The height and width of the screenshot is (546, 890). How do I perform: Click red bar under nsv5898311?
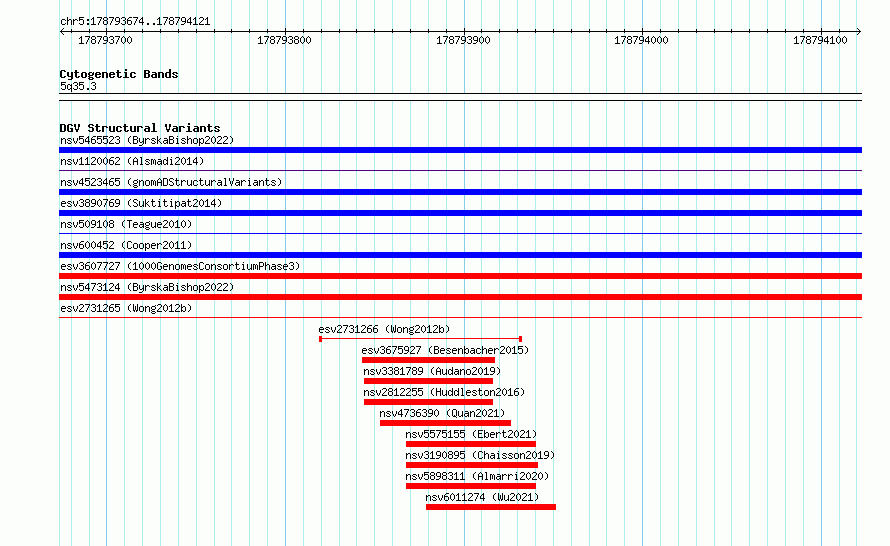pos(471,486)
